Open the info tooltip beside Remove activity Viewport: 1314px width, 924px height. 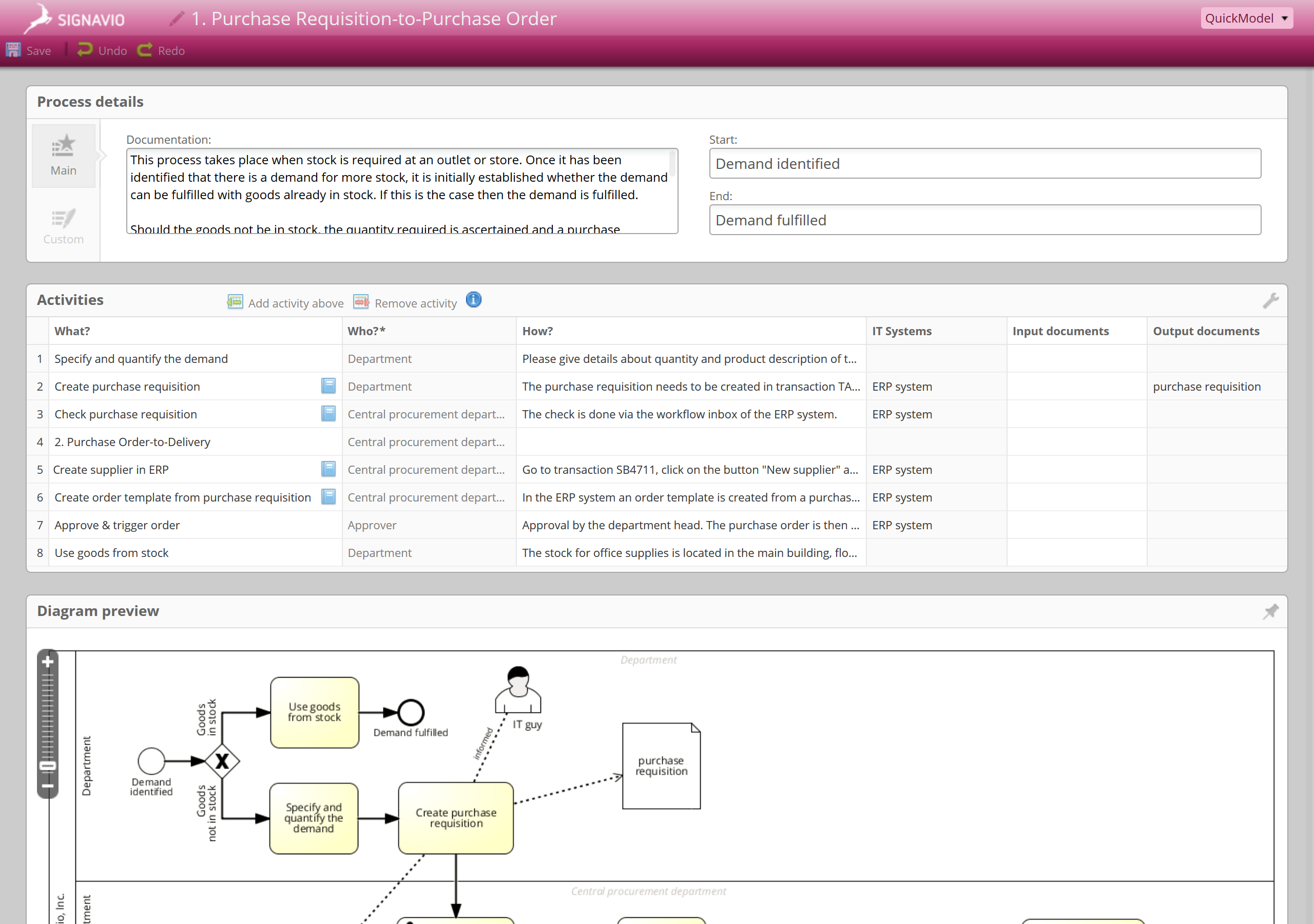point(473,299)
